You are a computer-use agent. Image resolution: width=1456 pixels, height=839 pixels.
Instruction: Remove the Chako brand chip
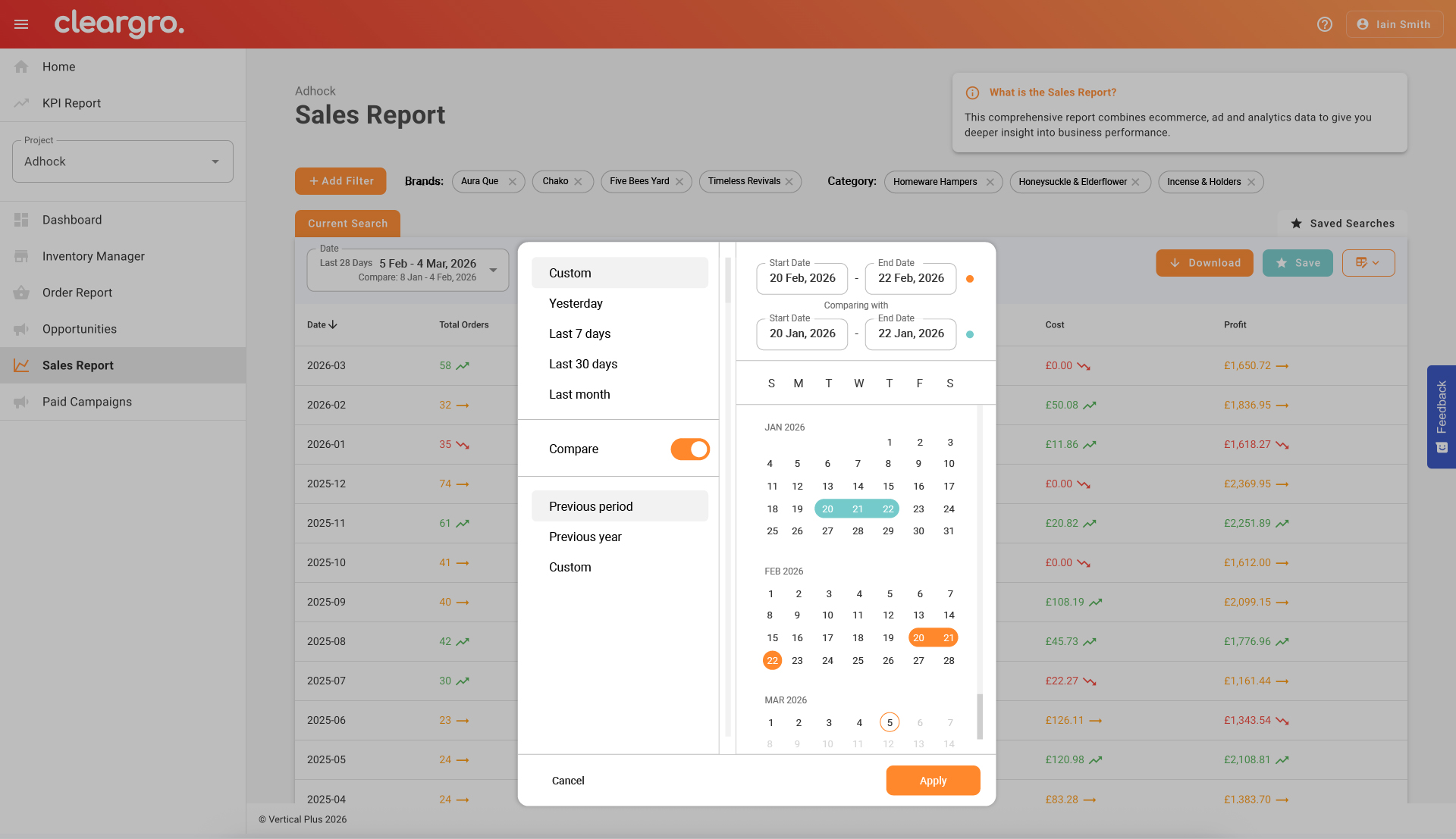578,182
